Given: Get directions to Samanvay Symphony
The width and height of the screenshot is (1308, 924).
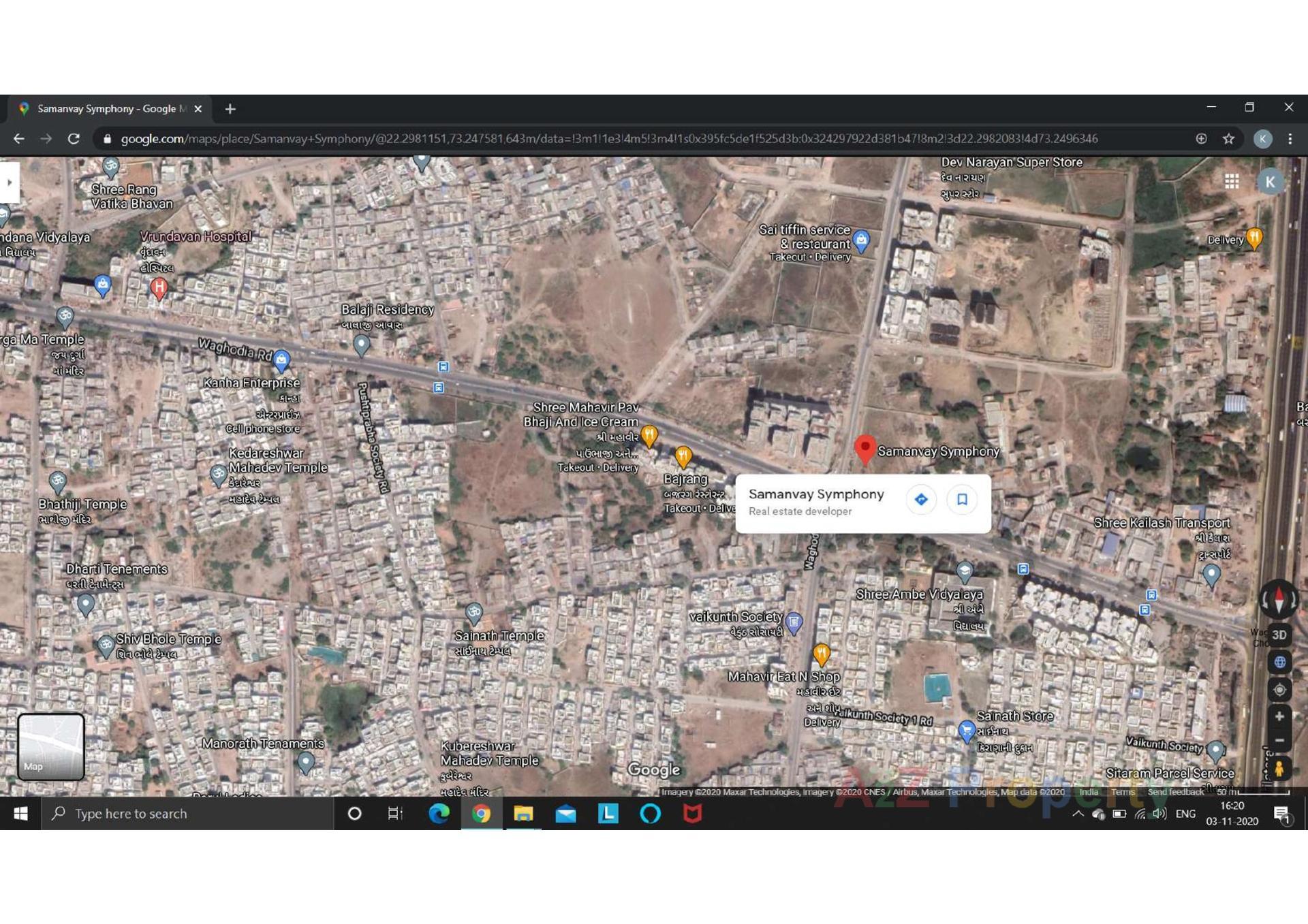Looking at the screenshot, I should coord(921,500).
